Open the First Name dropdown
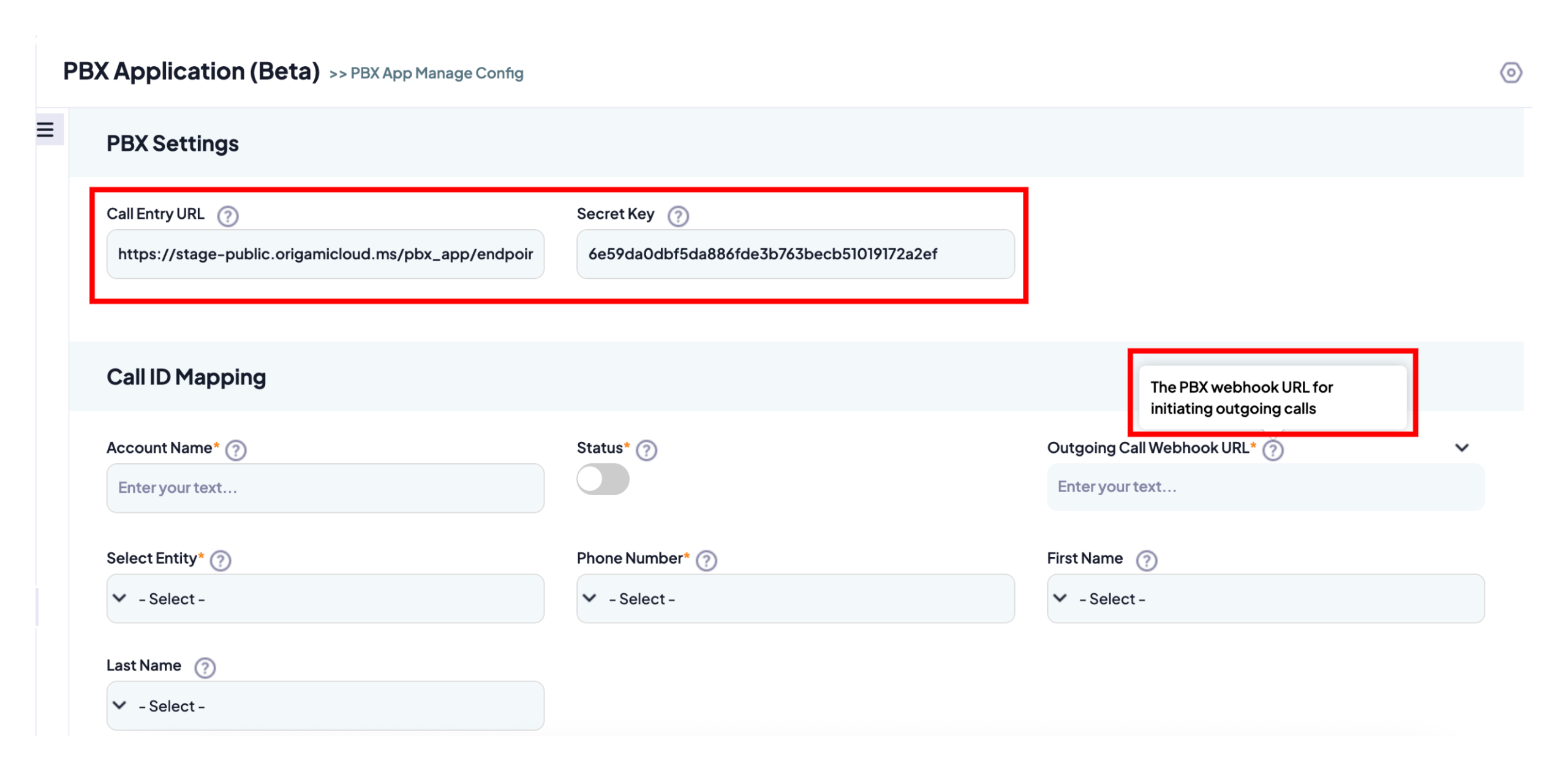 [1265, 598]
